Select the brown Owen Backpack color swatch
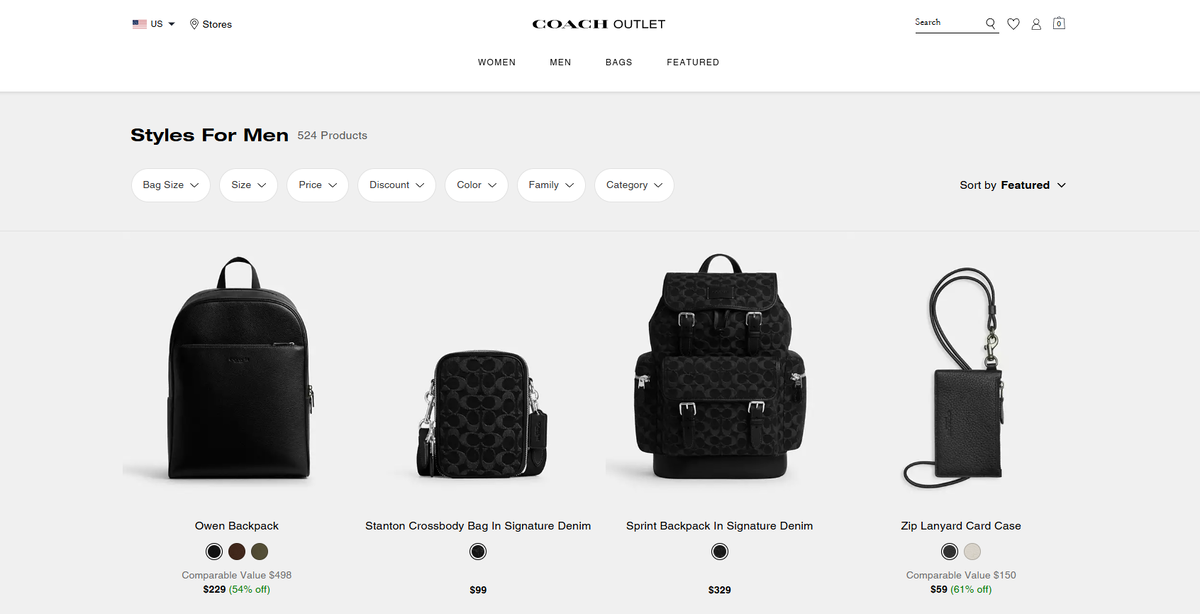The width and height of the screenshot is (1200, 614). tap(237, 551)
